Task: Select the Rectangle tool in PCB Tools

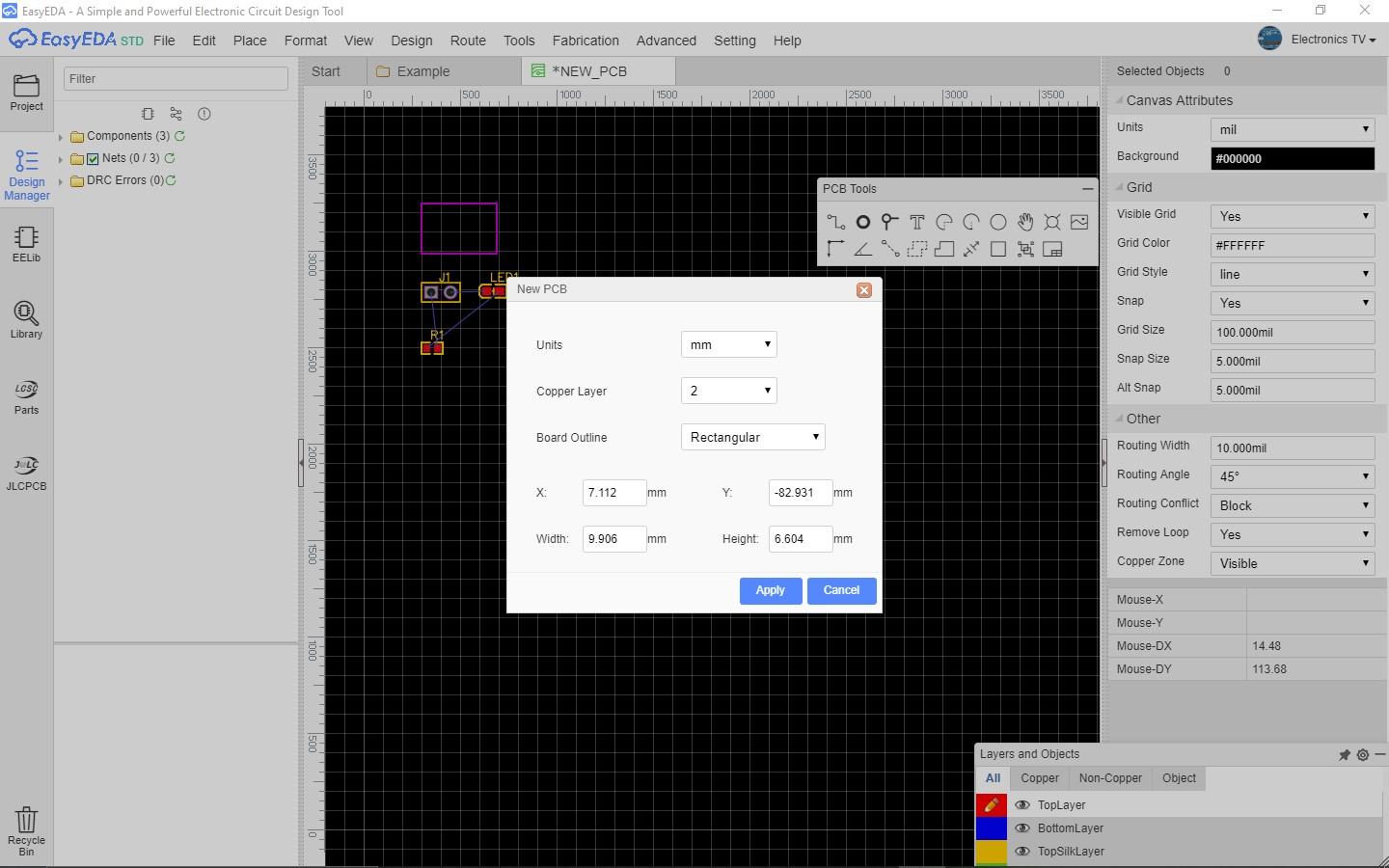Action: pyautogui.click(x=998, y=249)
